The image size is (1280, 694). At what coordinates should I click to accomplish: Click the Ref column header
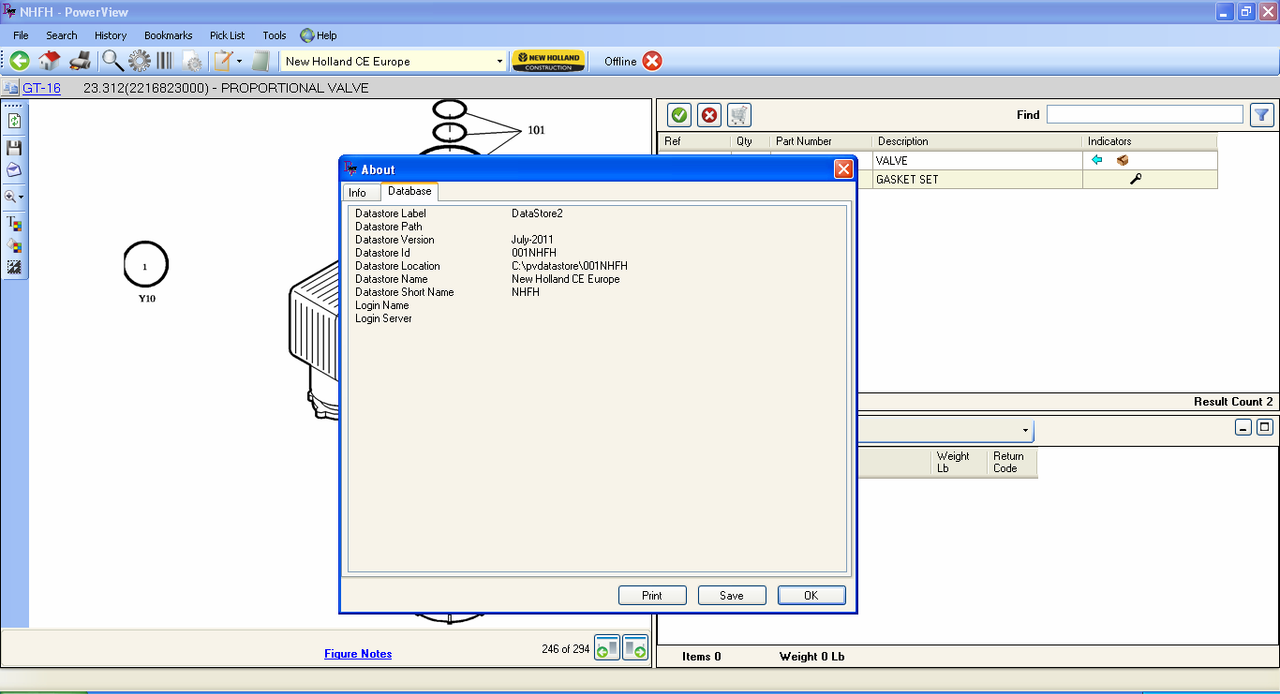tap(694, 141)
